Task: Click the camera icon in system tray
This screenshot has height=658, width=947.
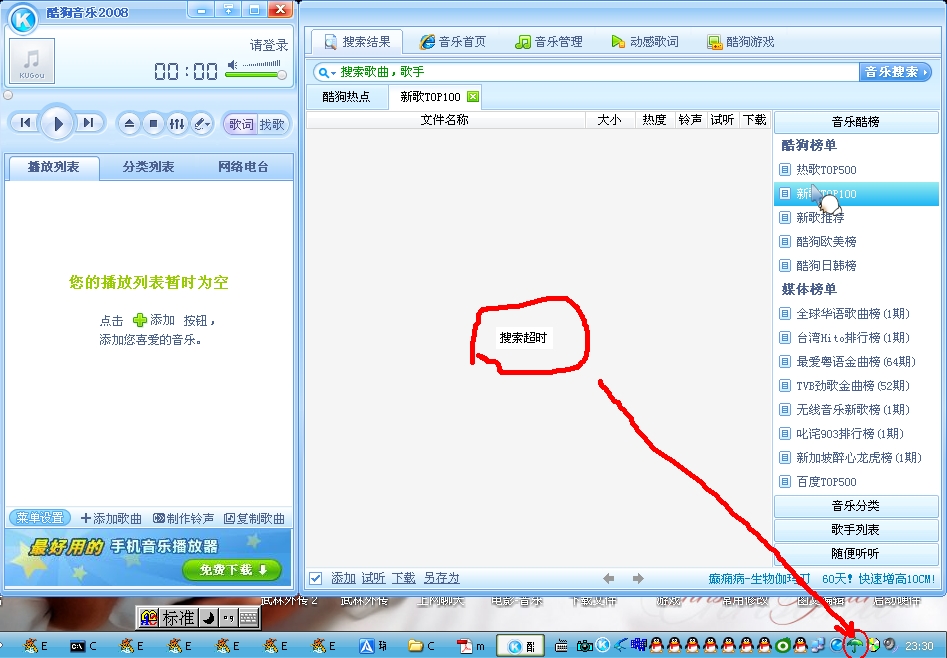Action: click(x=584, y=646)
